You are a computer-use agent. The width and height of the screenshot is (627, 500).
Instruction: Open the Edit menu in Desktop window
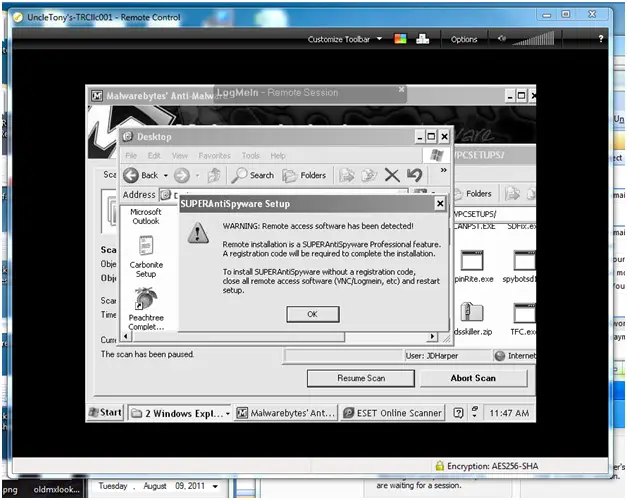pos(154,156)
